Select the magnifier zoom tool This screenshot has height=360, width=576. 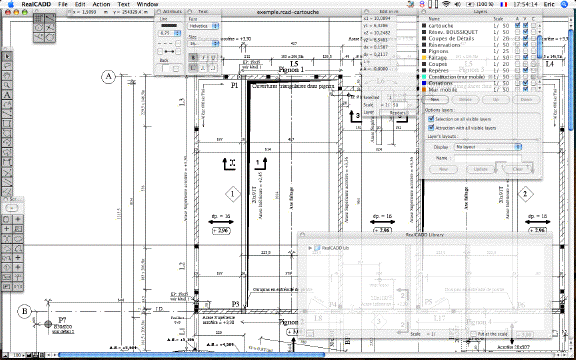[7, 85]
